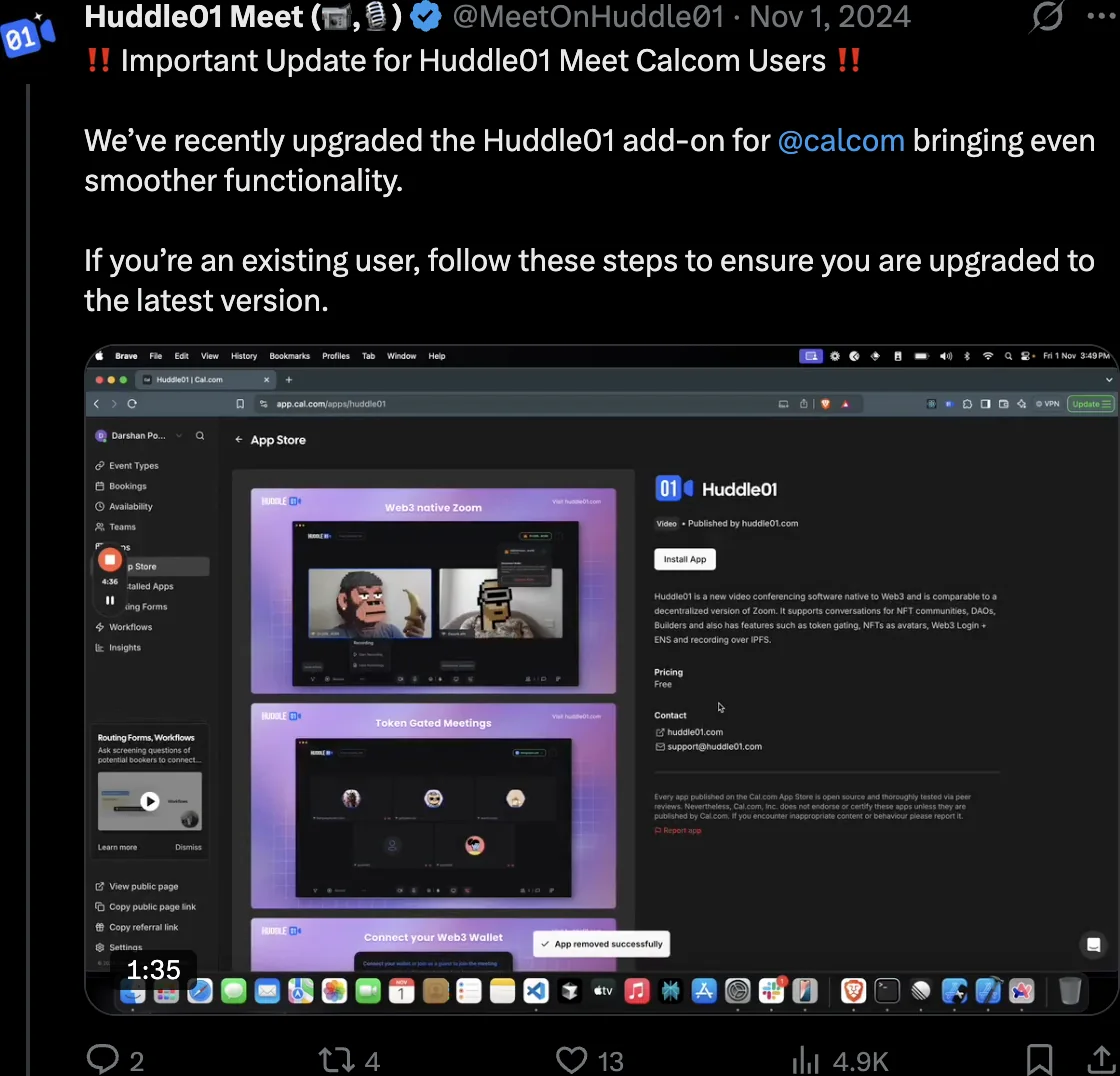Click Copy public page link
The width and height of the screenshot is (1120, 1076).
[152, 907]
